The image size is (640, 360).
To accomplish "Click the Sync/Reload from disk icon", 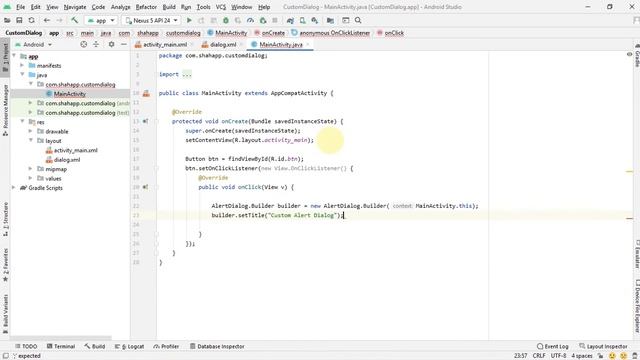I will tap(31, 20).
